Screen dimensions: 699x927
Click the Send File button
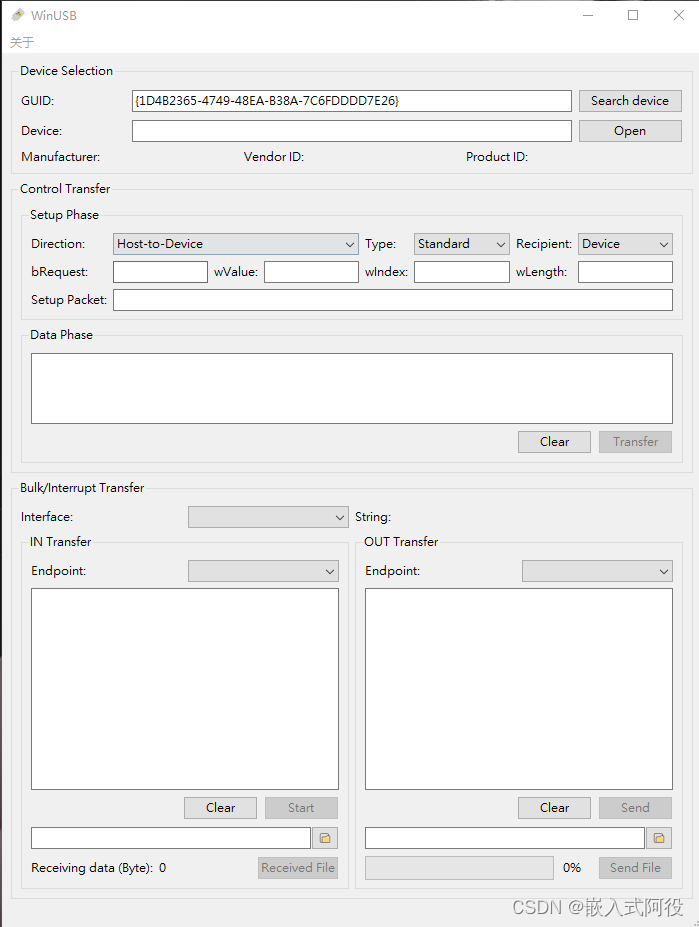pos(635,868)
